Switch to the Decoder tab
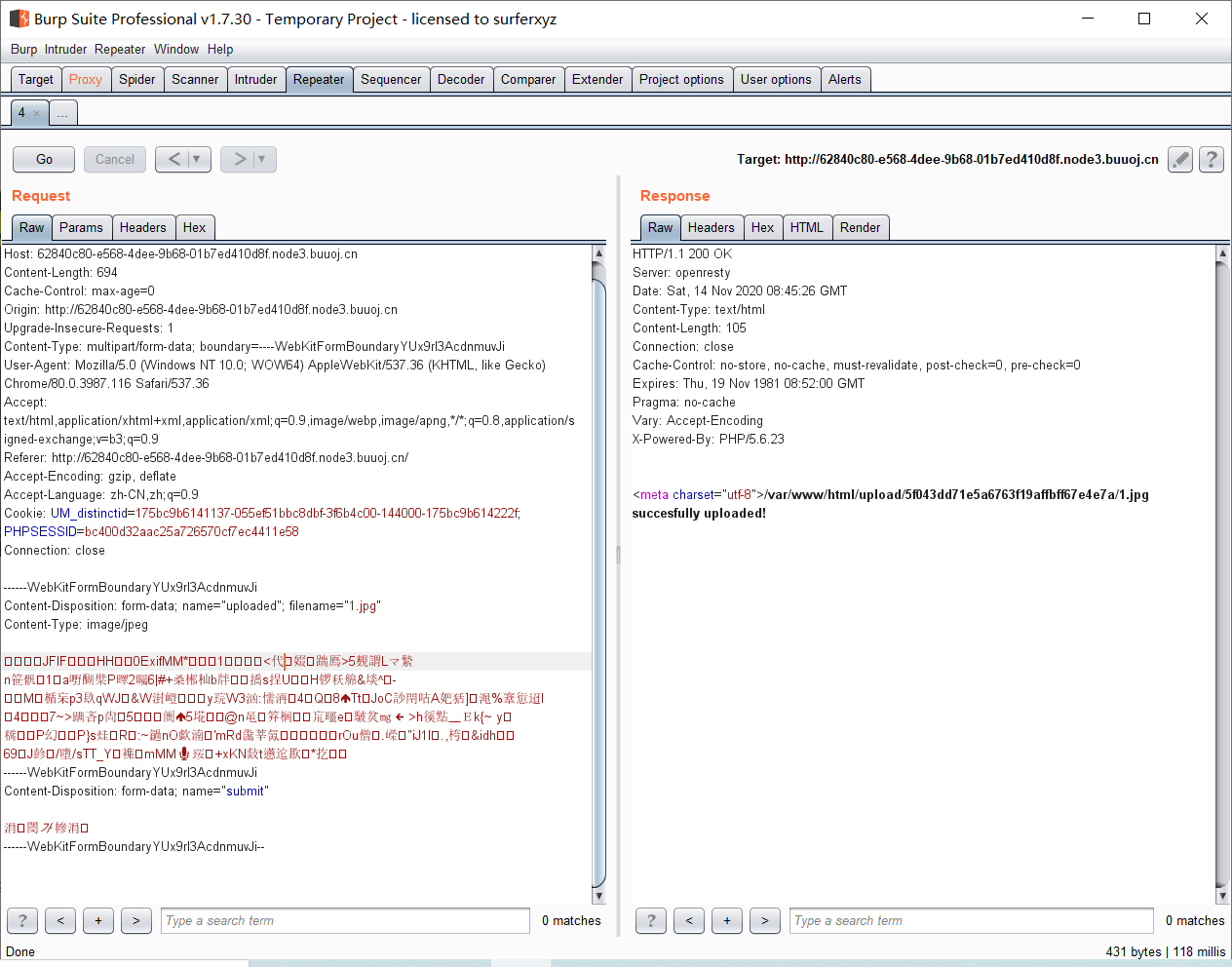The width and height of the screenshot is (1232, 967). pos(461,80)
